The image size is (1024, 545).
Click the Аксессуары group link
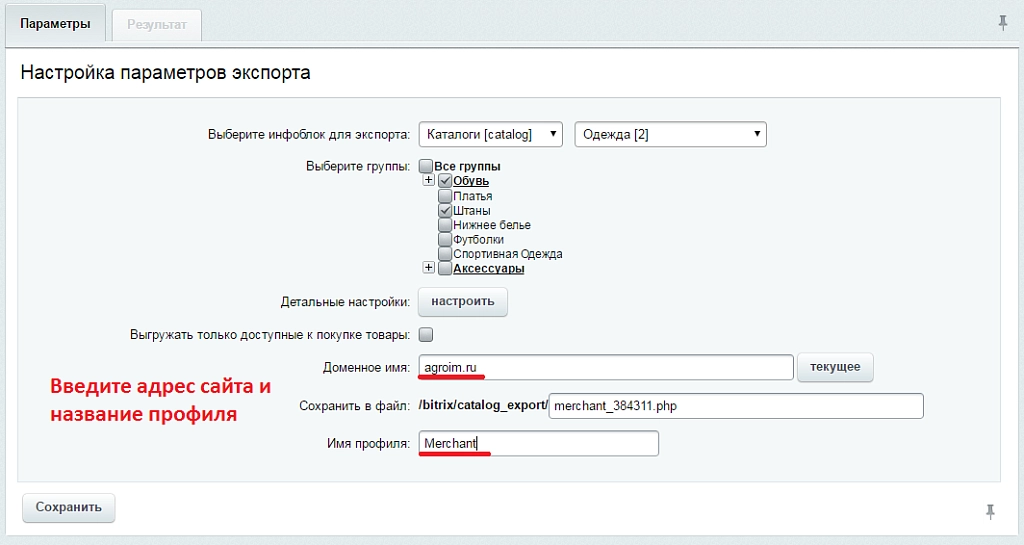pos(488,268)
